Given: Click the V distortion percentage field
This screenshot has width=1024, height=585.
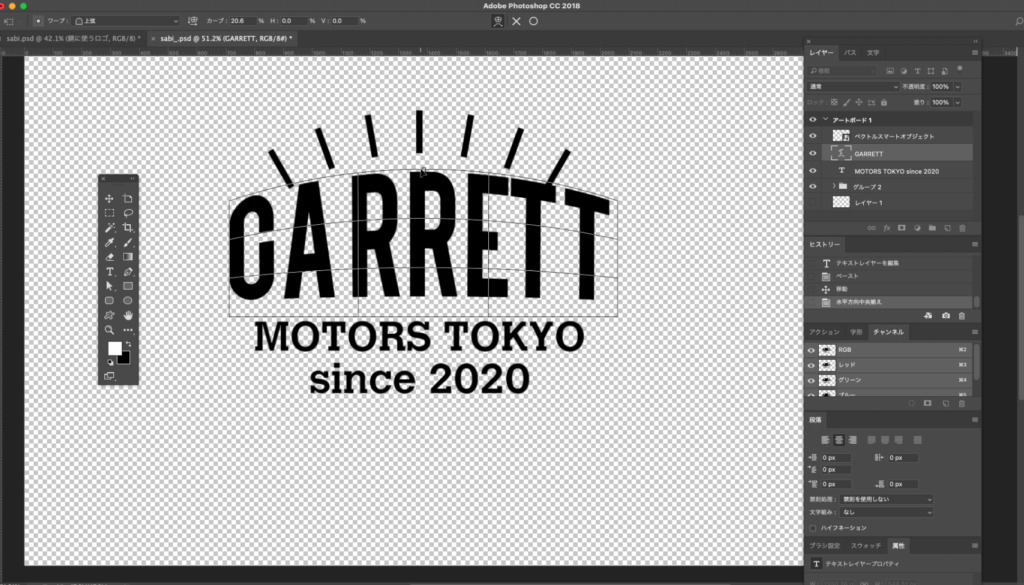Looking at the screenshot, I should [x=344, y=21].
